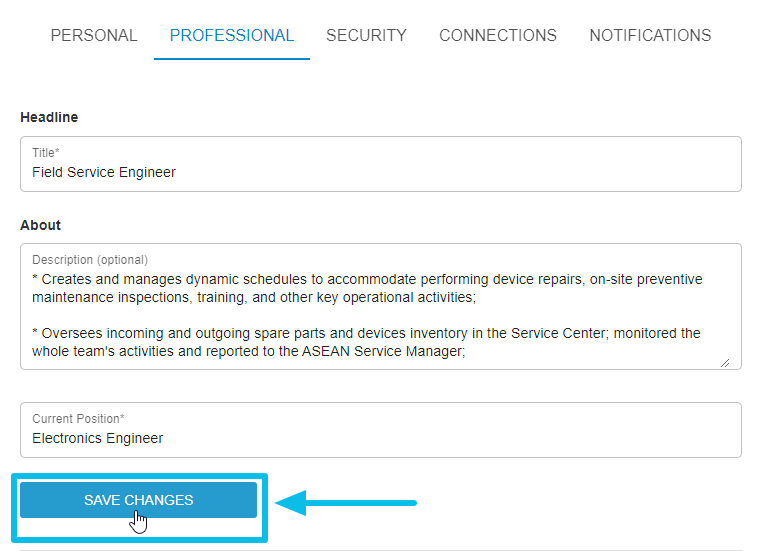Click the blue arrow pointing to Save Changes
The height and width of the screenshot is (551, 764).
pos(346,503)
